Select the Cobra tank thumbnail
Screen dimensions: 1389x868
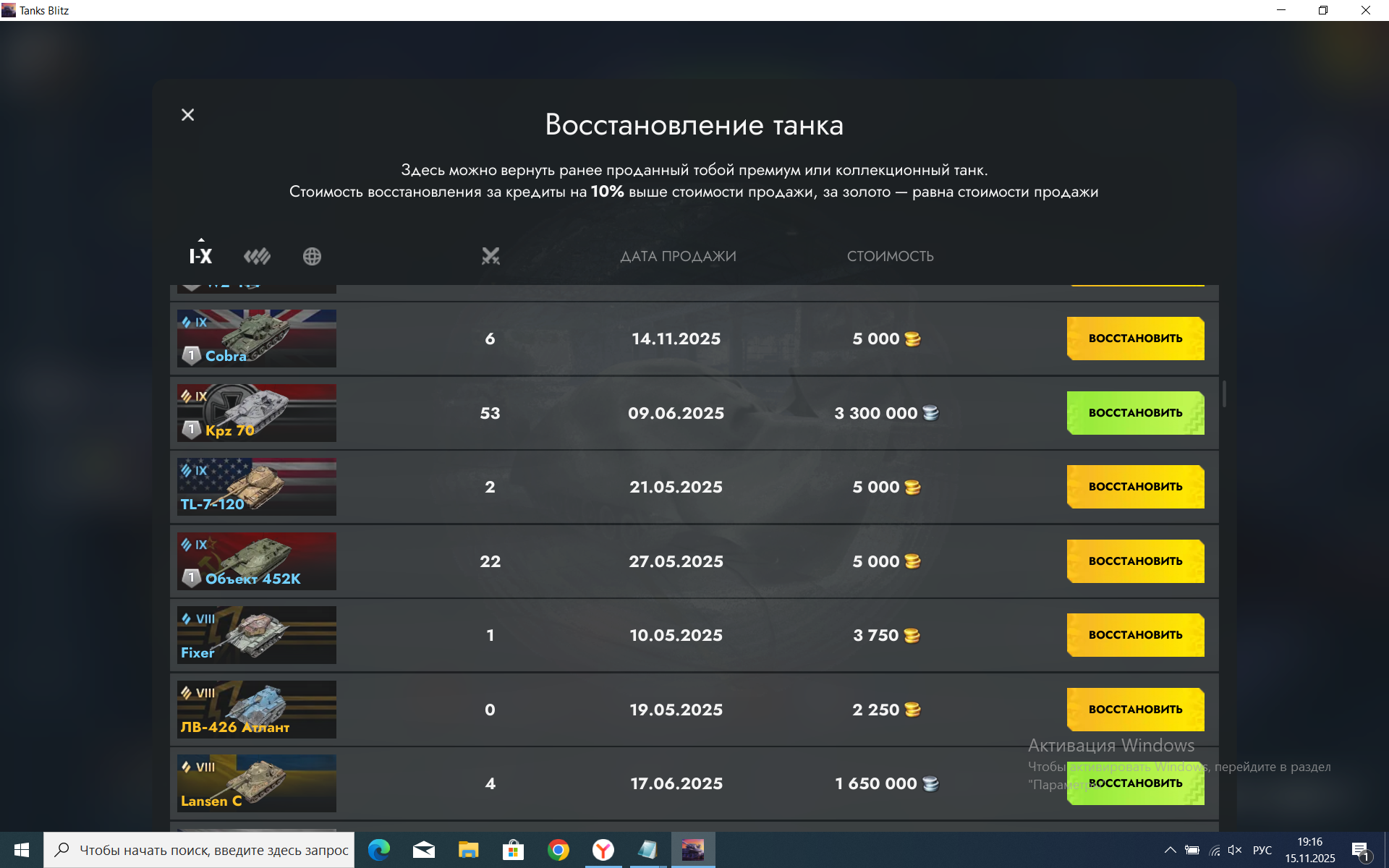[x=257, y=339]
